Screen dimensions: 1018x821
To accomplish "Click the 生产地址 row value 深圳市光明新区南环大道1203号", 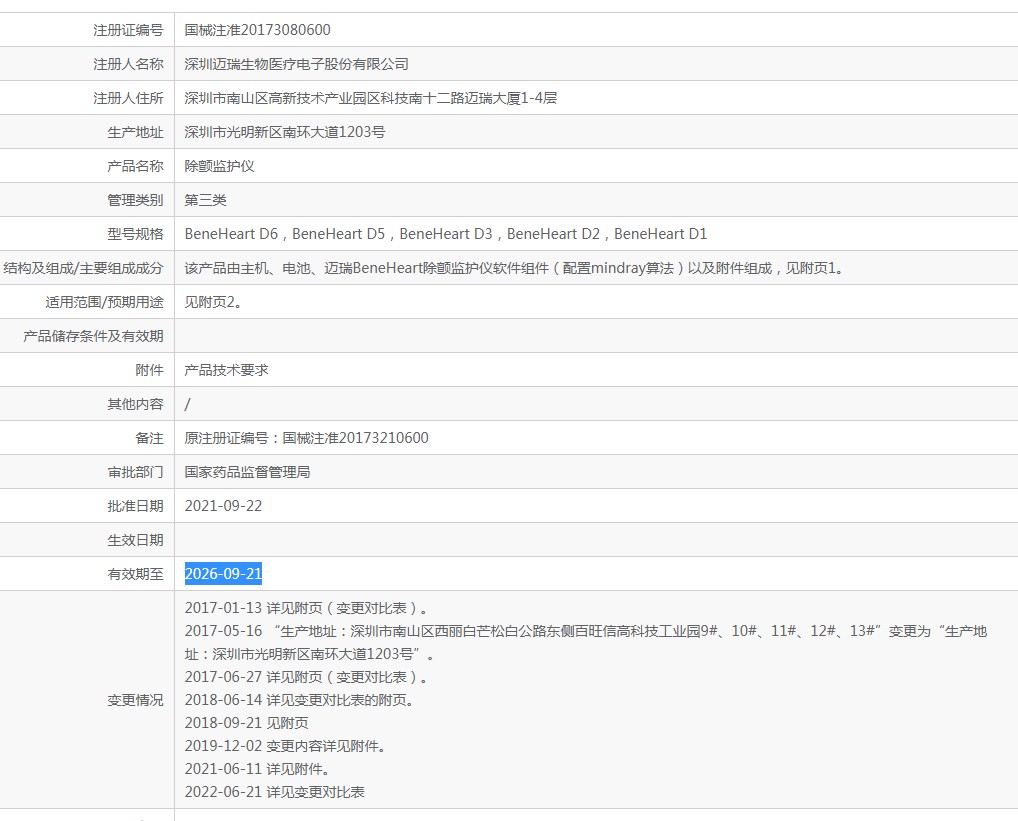I will pyautogui.click(x=284, y=132).
